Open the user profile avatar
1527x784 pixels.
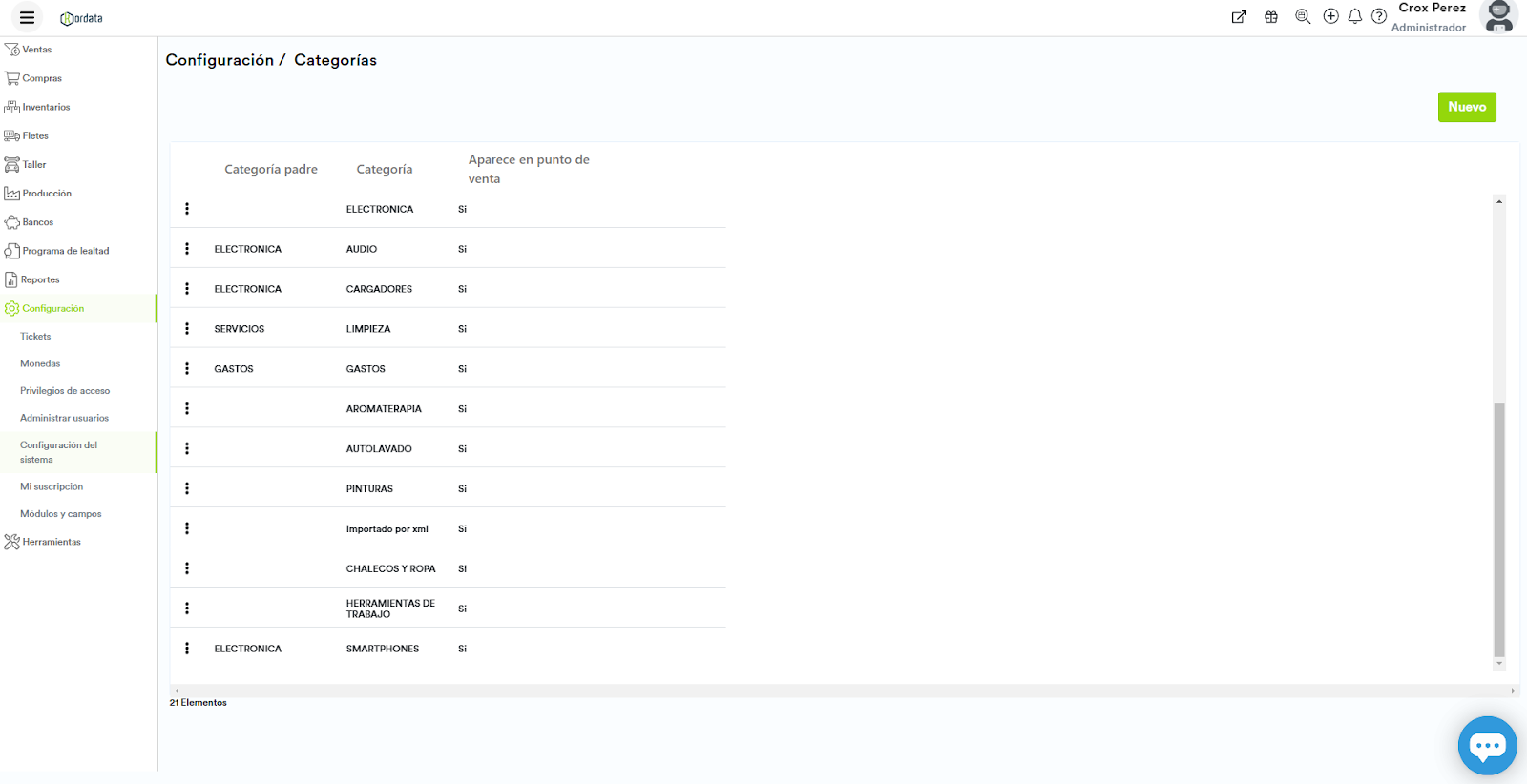coord(1498,16)
